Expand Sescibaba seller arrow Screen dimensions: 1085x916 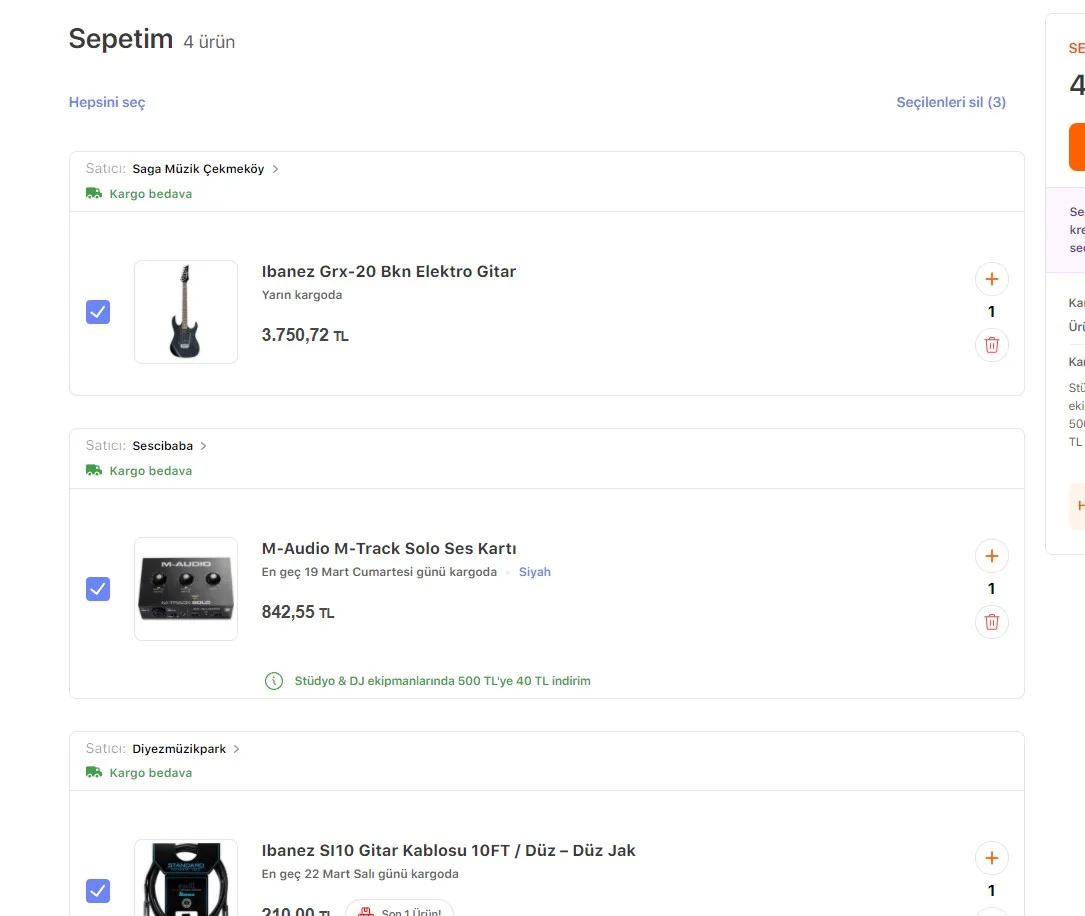coord(204,446)
